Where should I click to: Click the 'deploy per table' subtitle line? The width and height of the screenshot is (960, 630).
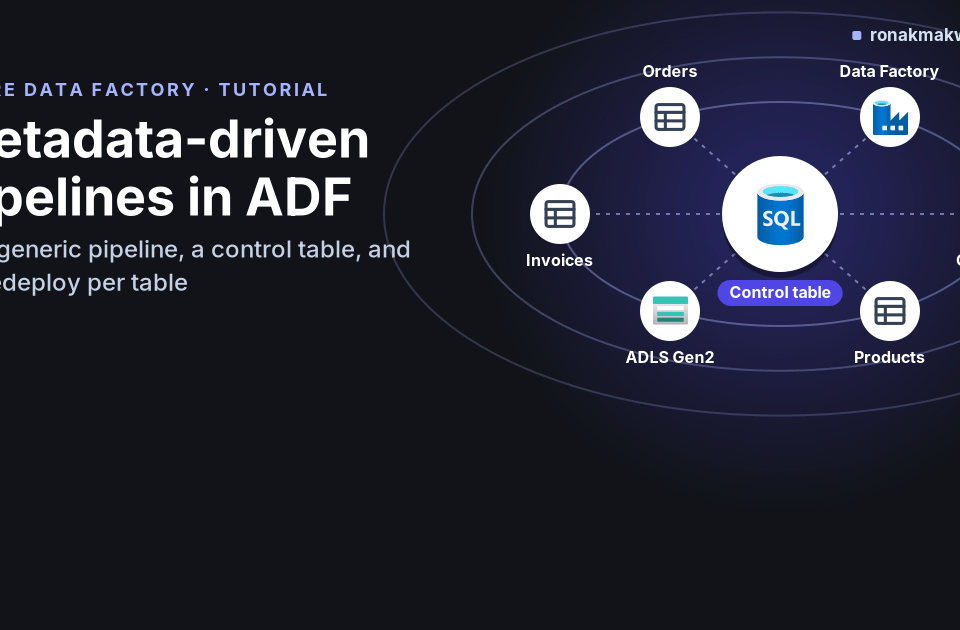[x=94, y=283]
